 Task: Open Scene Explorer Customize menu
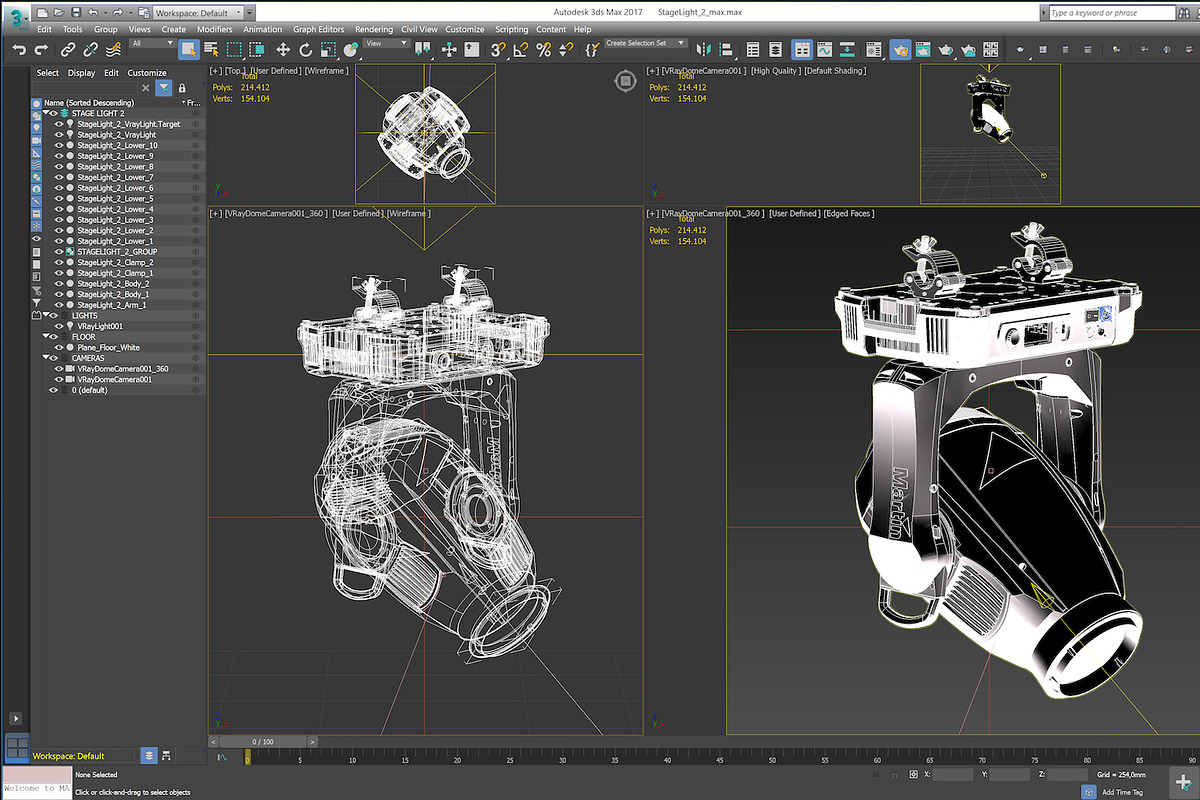pos(147,73)
